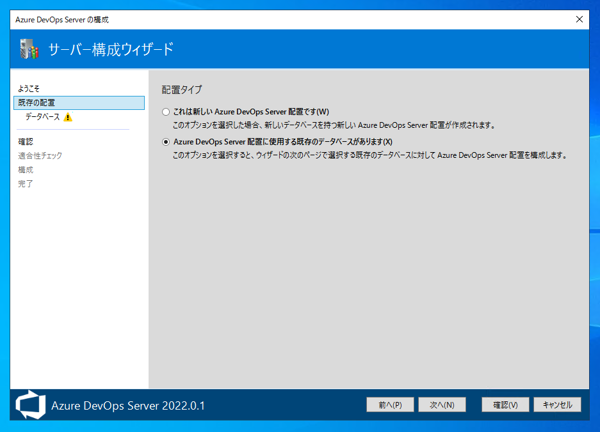Viewport: 600px width, 432px height.
Task: Close the Azure DevOps Server configuration window
Action: (579, 20)
